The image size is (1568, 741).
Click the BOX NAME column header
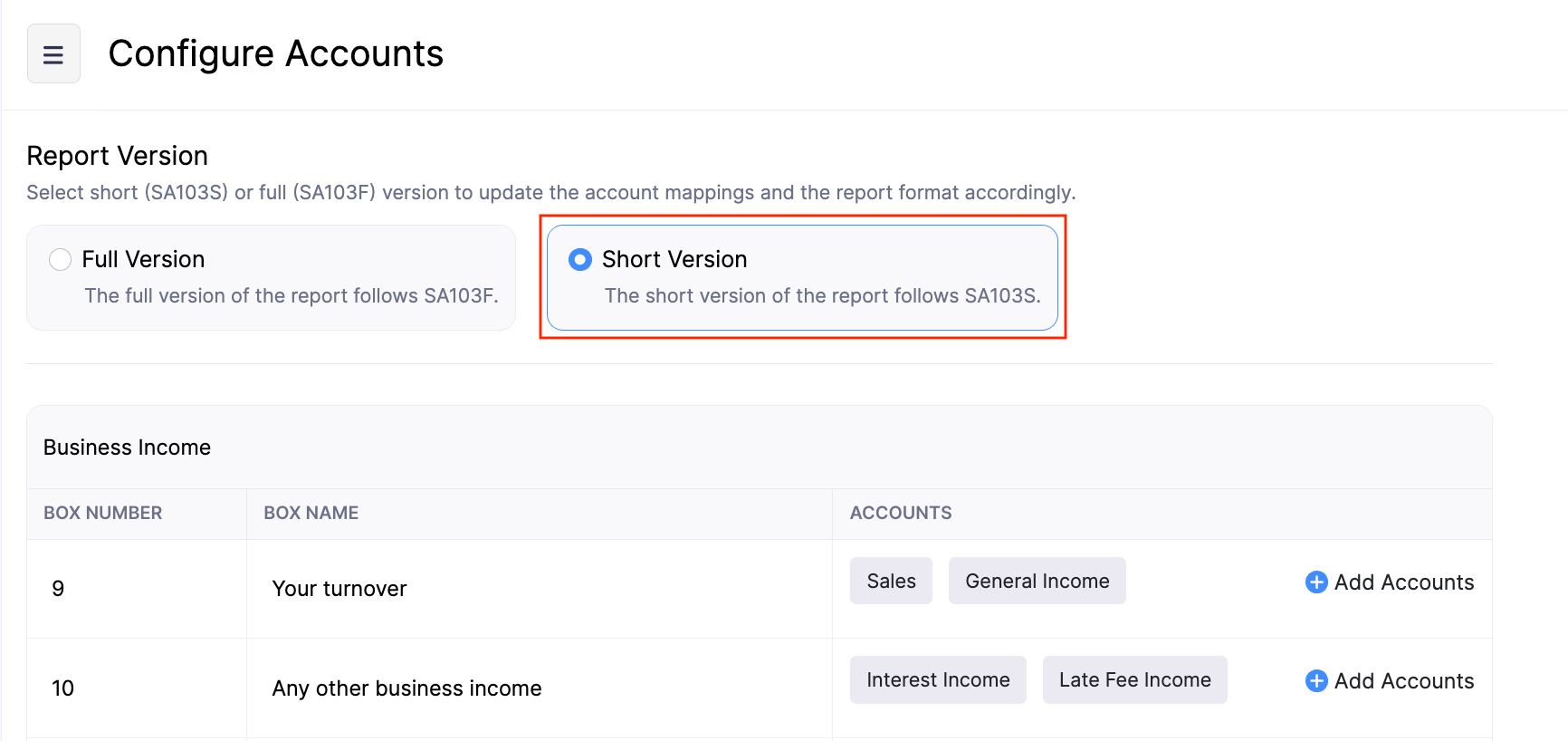click(311, 513)
